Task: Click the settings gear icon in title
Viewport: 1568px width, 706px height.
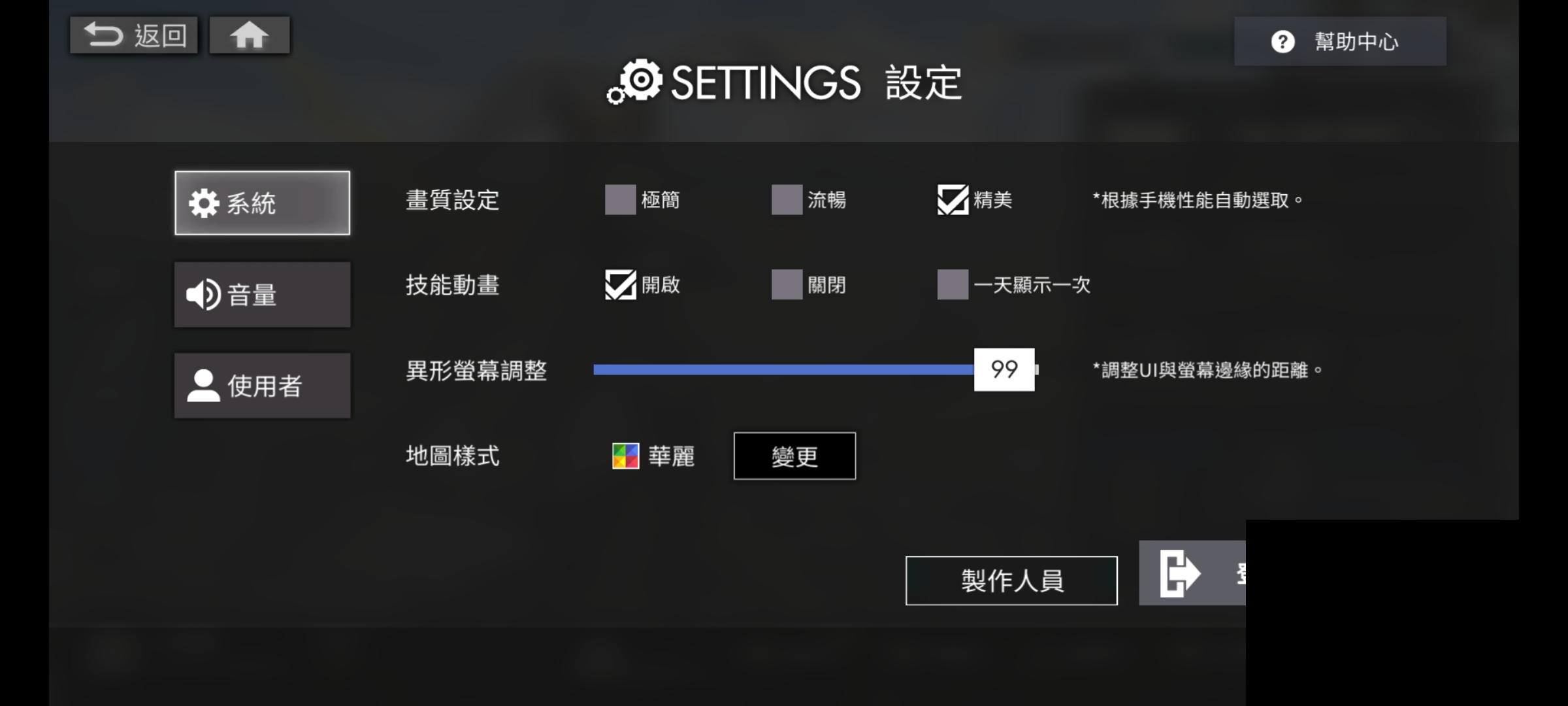Action: point(635,82)
